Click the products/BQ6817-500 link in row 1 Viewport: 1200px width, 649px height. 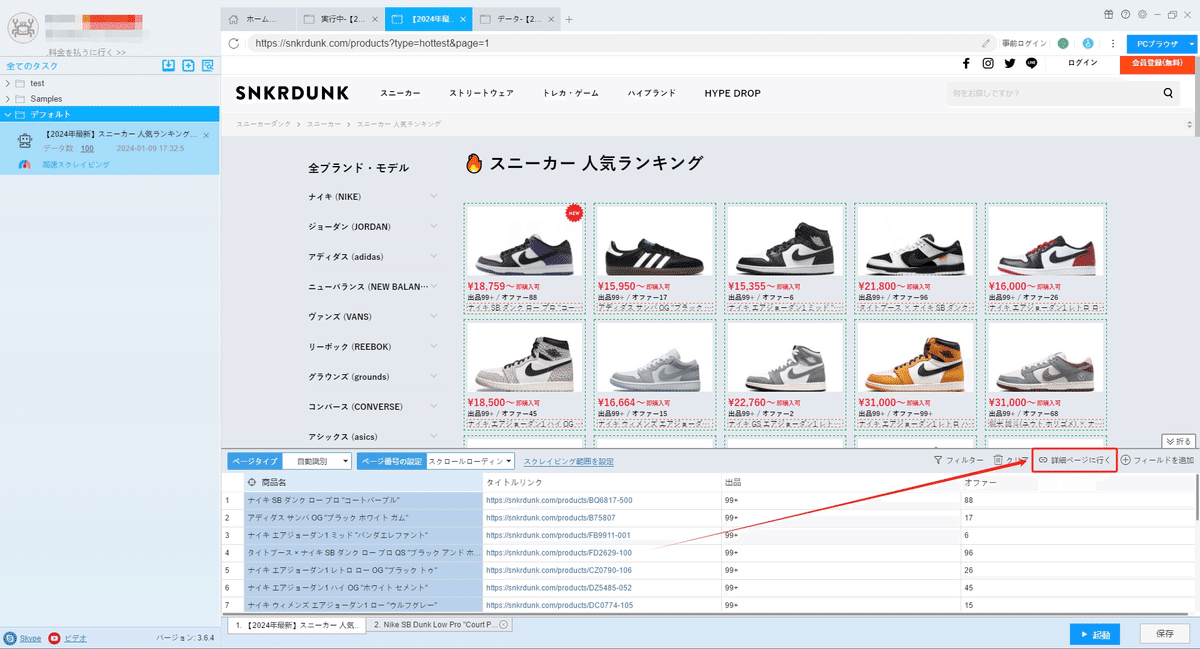559,500
